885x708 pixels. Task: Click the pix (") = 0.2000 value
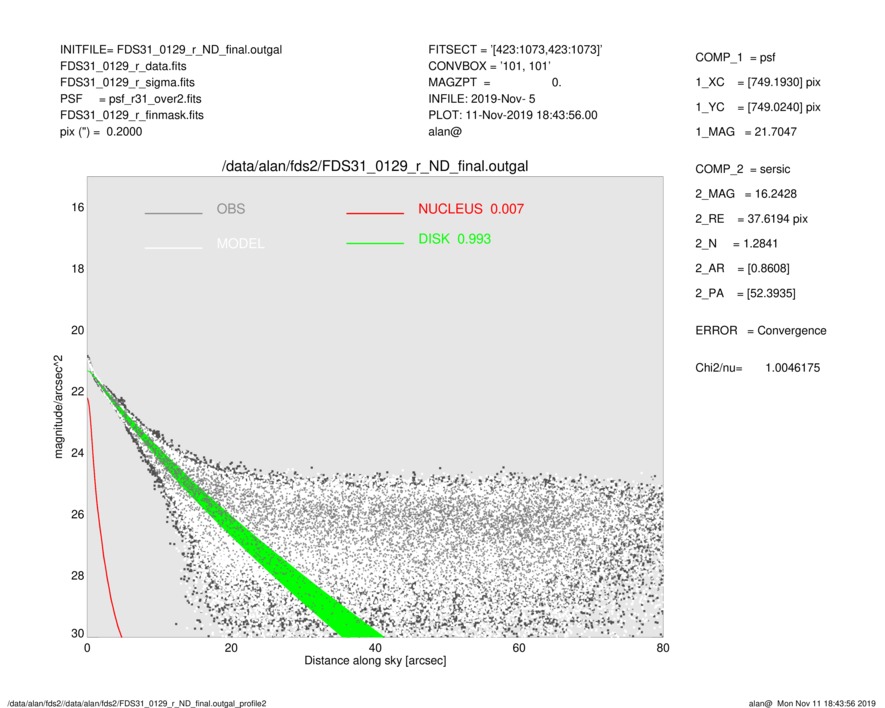point(101,132)
